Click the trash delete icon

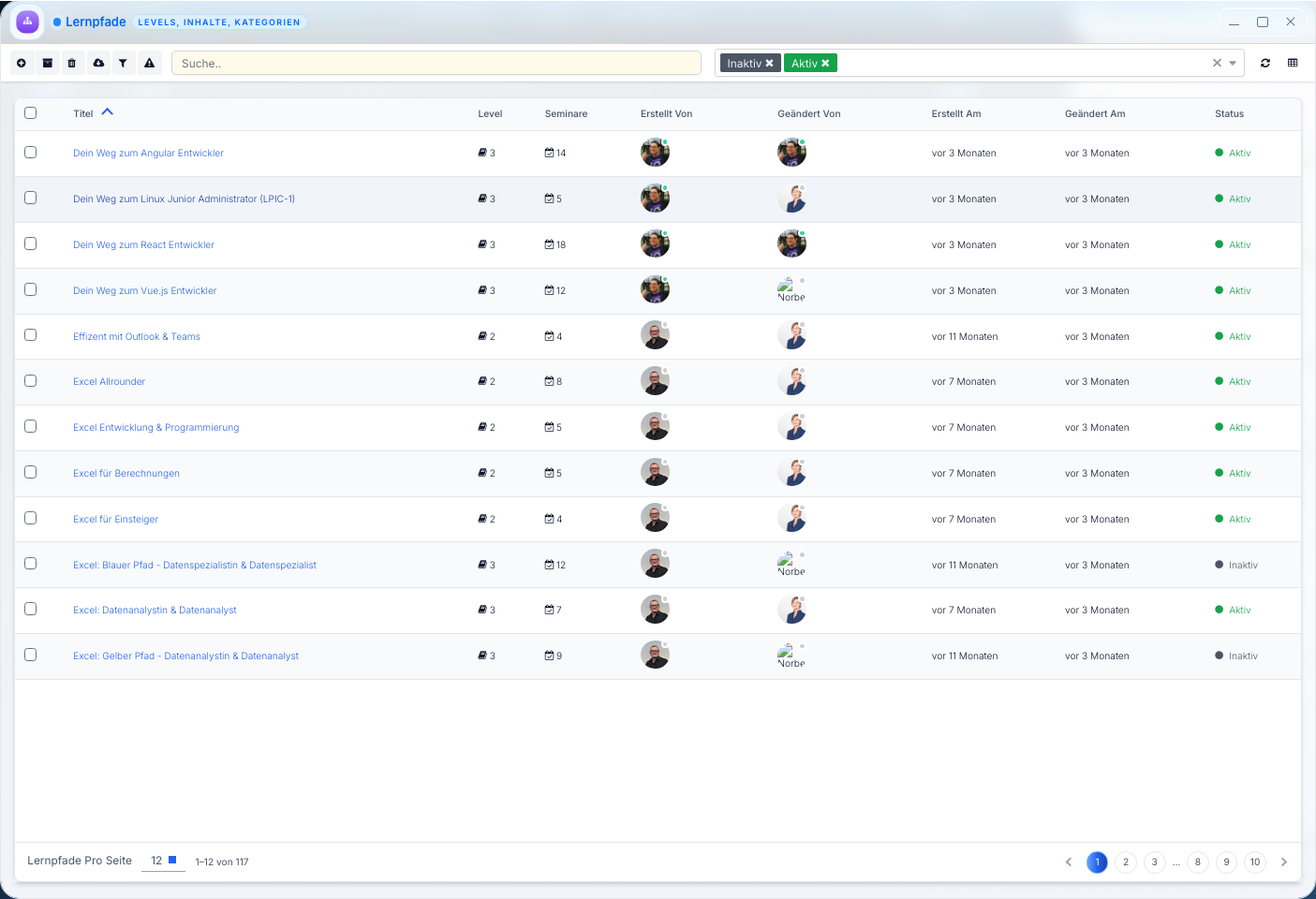(x=72, y=63)
